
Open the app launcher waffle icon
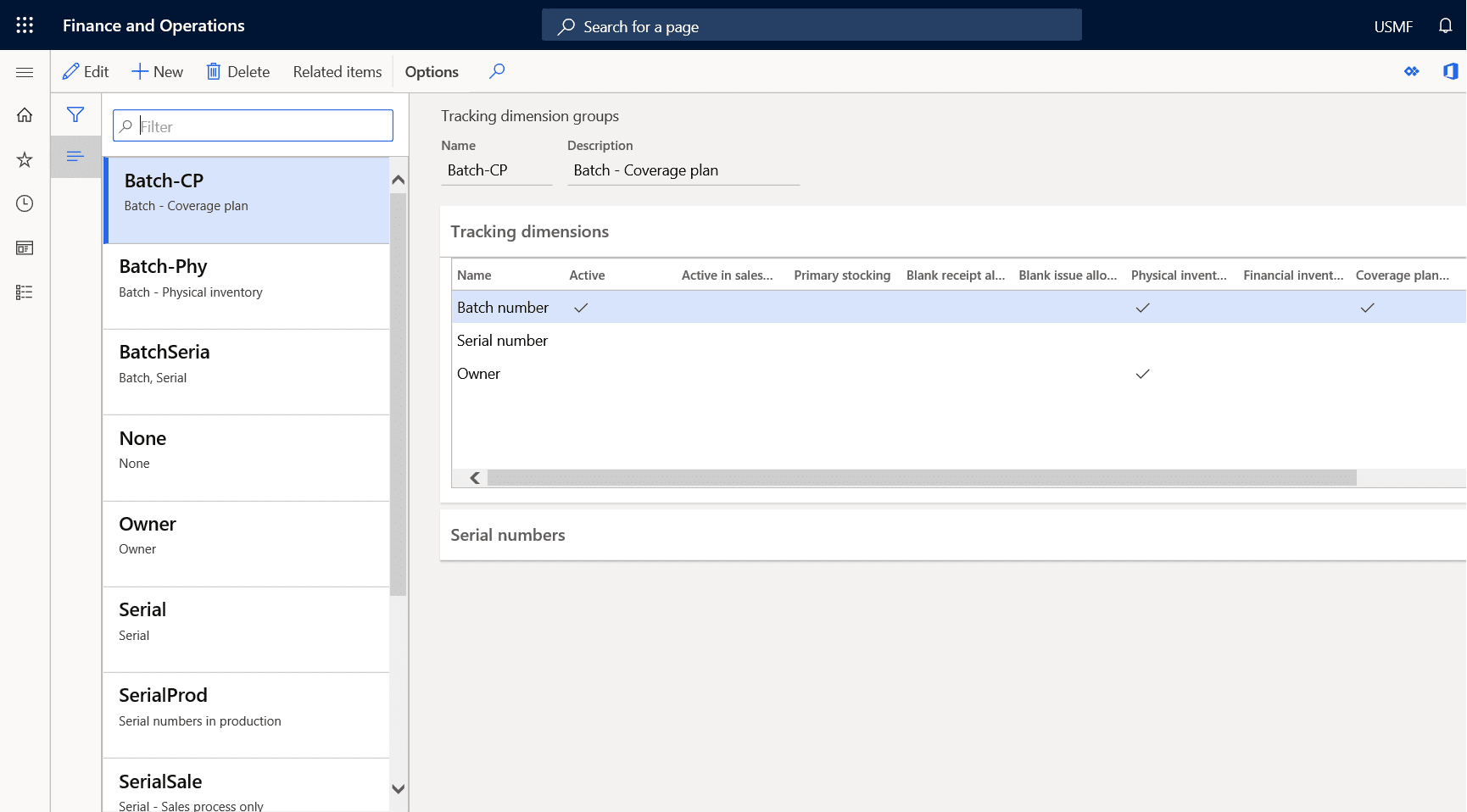coord(25,25)
